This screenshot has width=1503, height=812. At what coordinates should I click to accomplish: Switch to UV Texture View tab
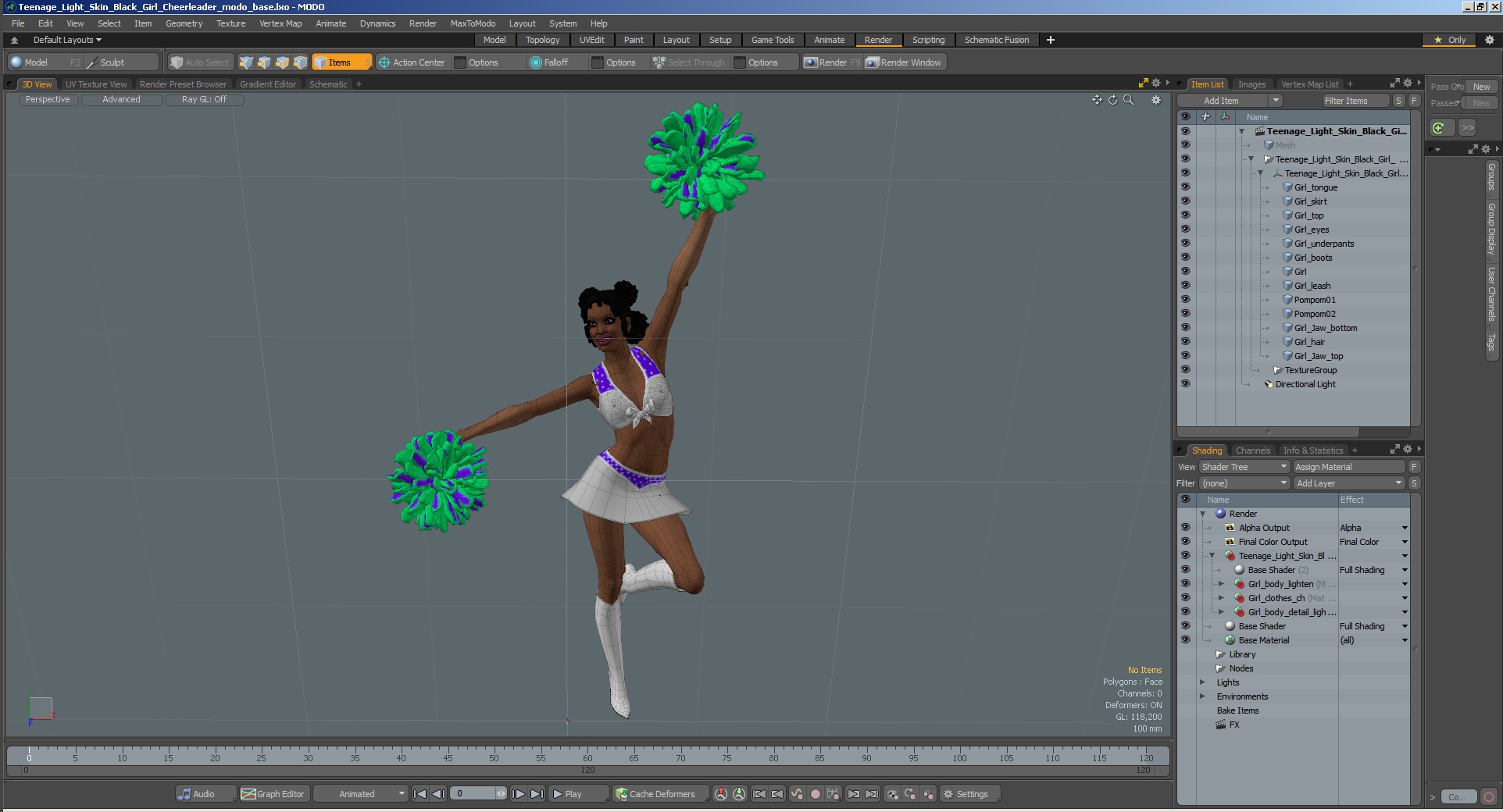point(95,84)
